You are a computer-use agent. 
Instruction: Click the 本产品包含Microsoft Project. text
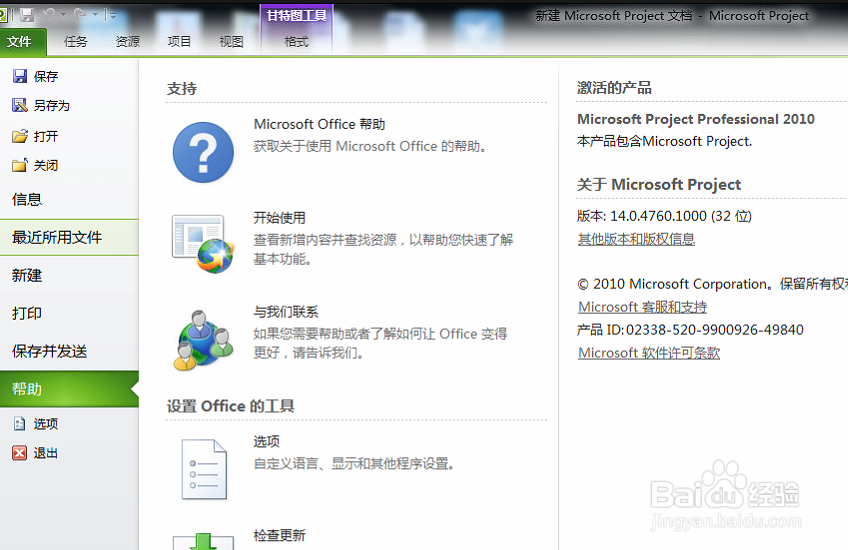665,142
